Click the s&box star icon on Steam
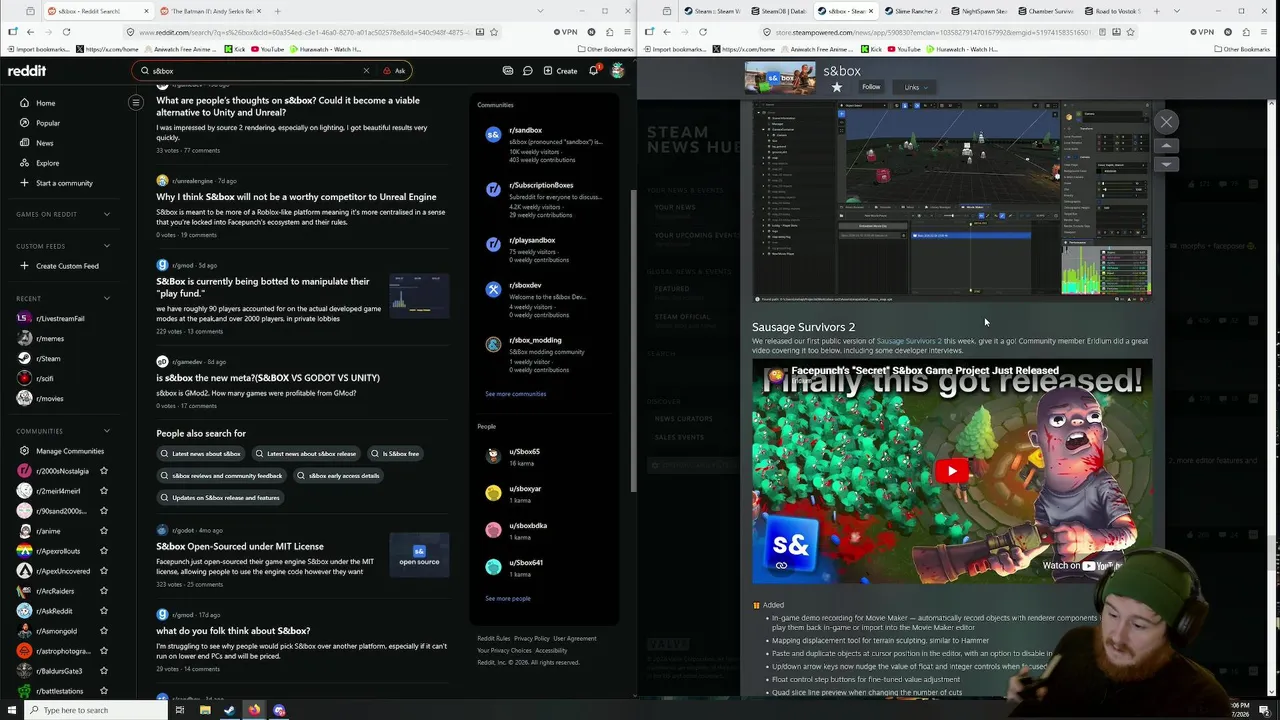The image size is (1280, 720). [837, 87]
